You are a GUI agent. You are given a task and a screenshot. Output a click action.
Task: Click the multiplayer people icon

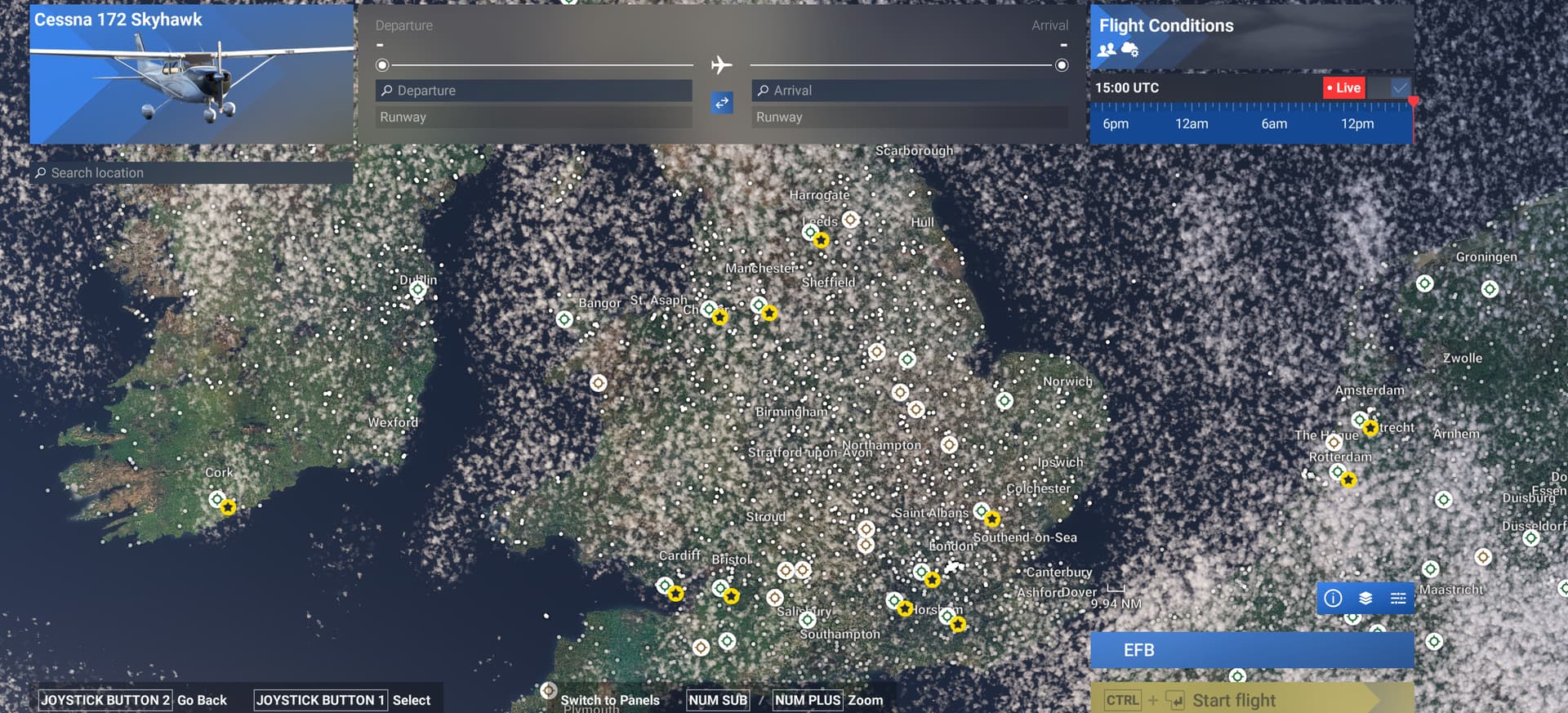(x=1107, y=50)
